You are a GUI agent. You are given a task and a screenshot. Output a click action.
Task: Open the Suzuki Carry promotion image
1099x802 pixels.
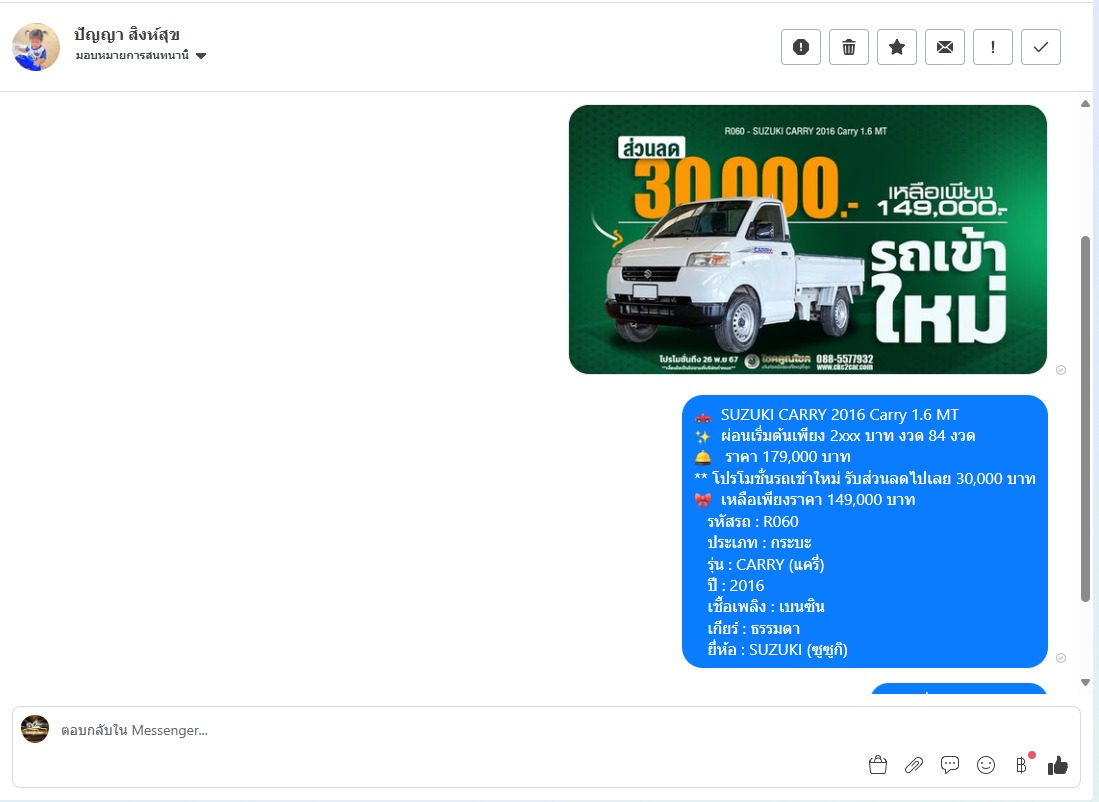[807, 239]
